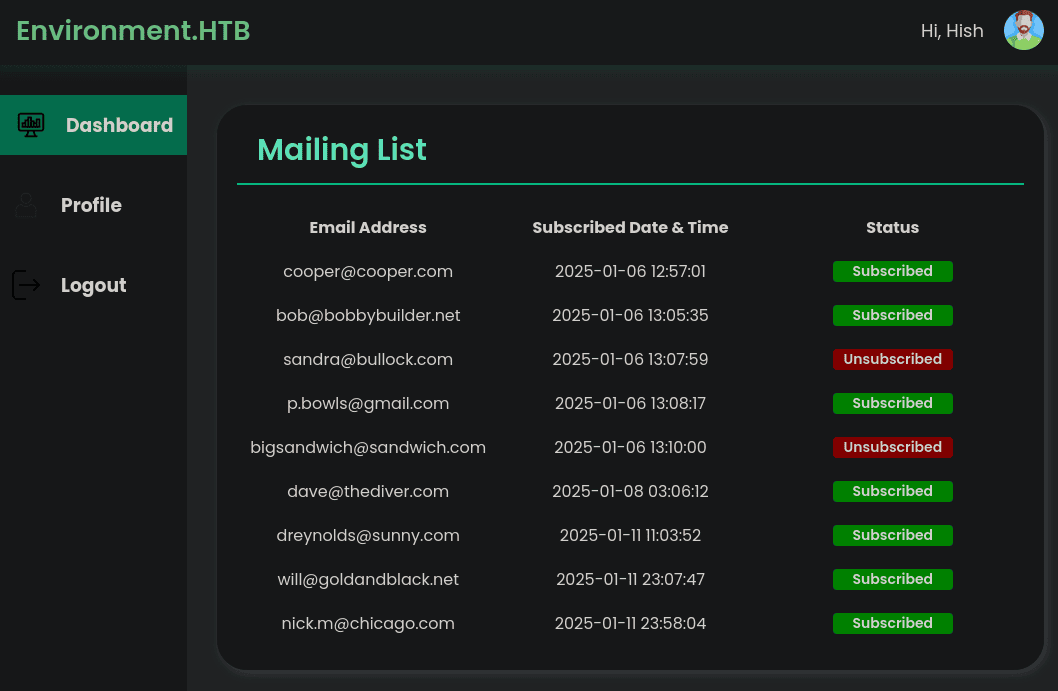Click the Status column header
Viewport: 1058px width, 691px height.
(892, 227)
